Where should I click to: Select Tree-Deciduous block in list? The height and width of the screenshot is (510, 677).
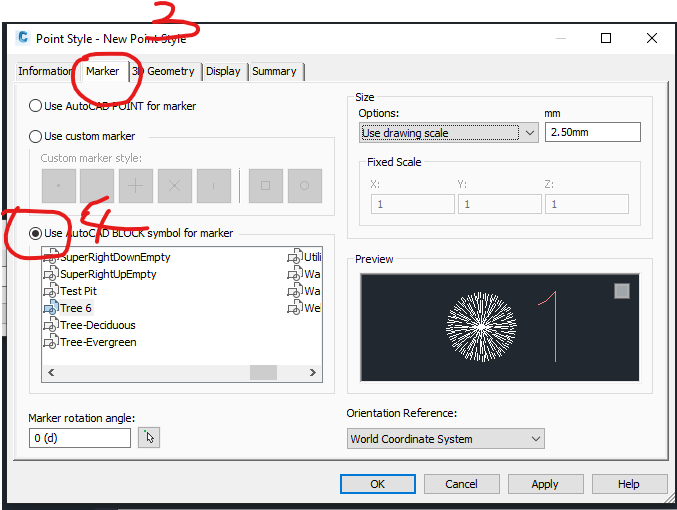(x=98, y=325)
